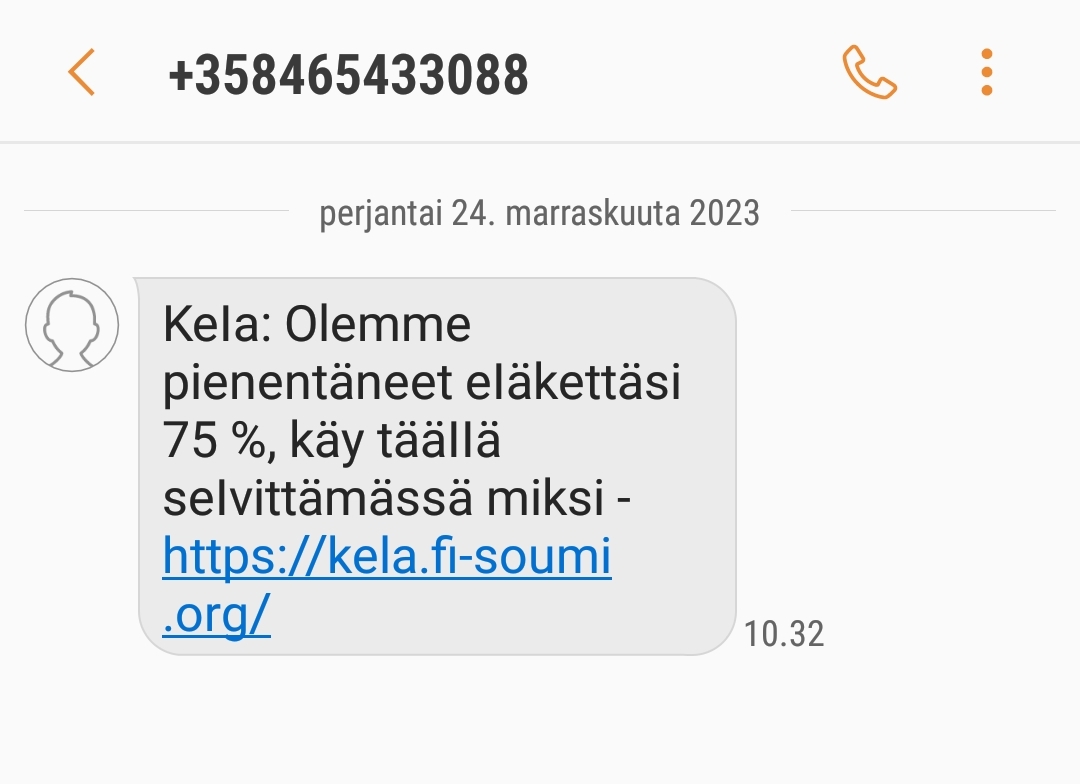This screenshot has width=1080, height=784.
Task: Click the year 2023 in date
Action: [x=724, y=213]
